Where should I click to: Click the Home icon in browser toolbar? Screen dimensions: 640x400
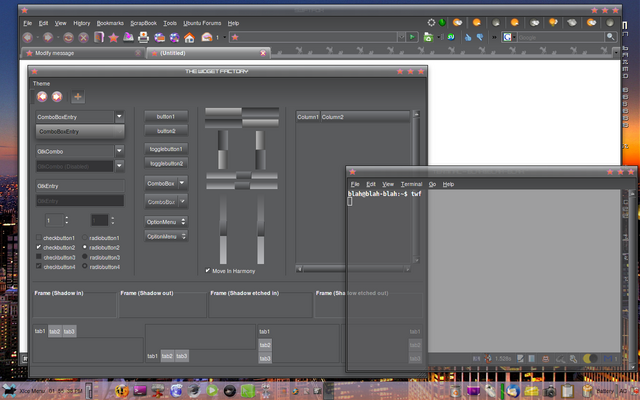pyautogui.click(x=189, y=37)
